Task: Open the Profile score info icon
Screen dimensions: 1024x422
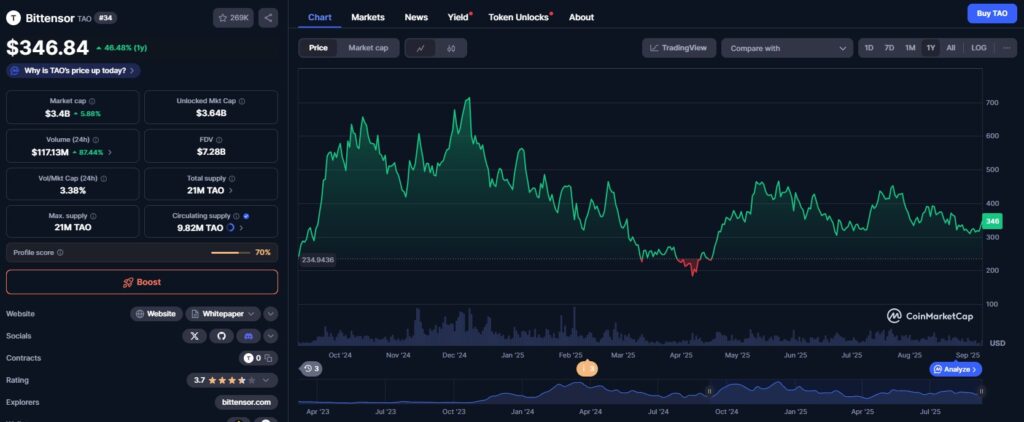Action: (60, 252)
